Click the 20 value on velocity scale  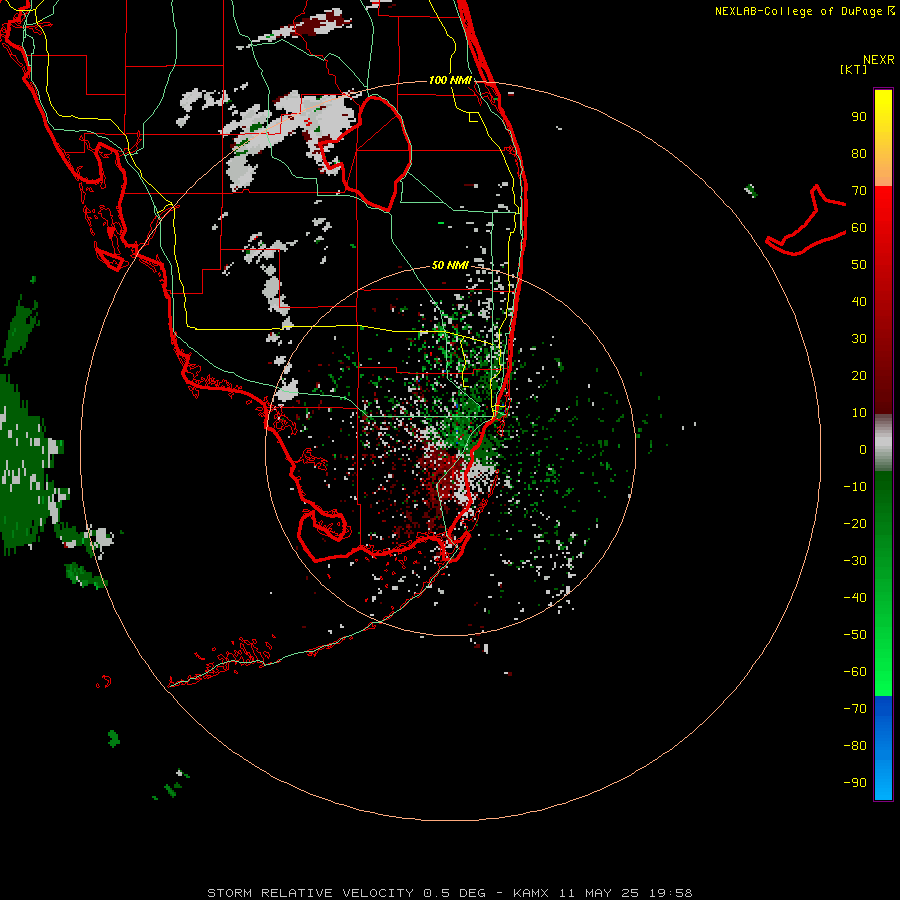coord(859,376)
